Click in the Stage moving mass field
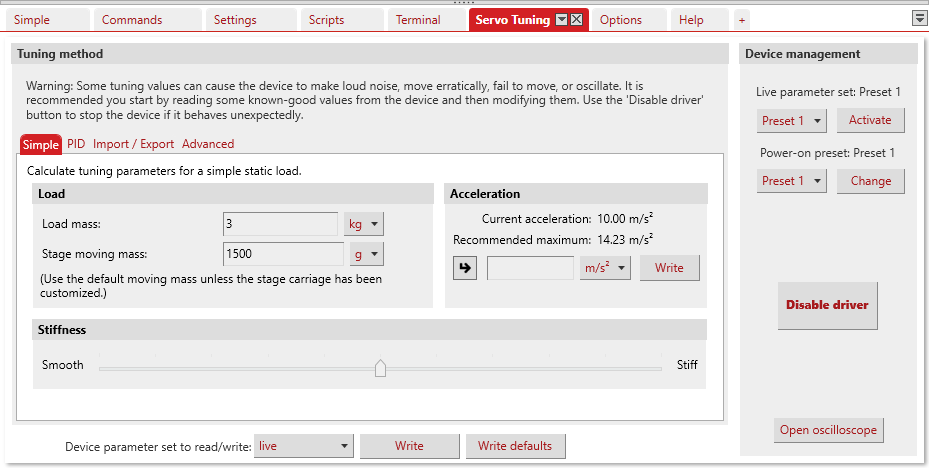Viewport: 929px width, 468px height. pos(283,254)
